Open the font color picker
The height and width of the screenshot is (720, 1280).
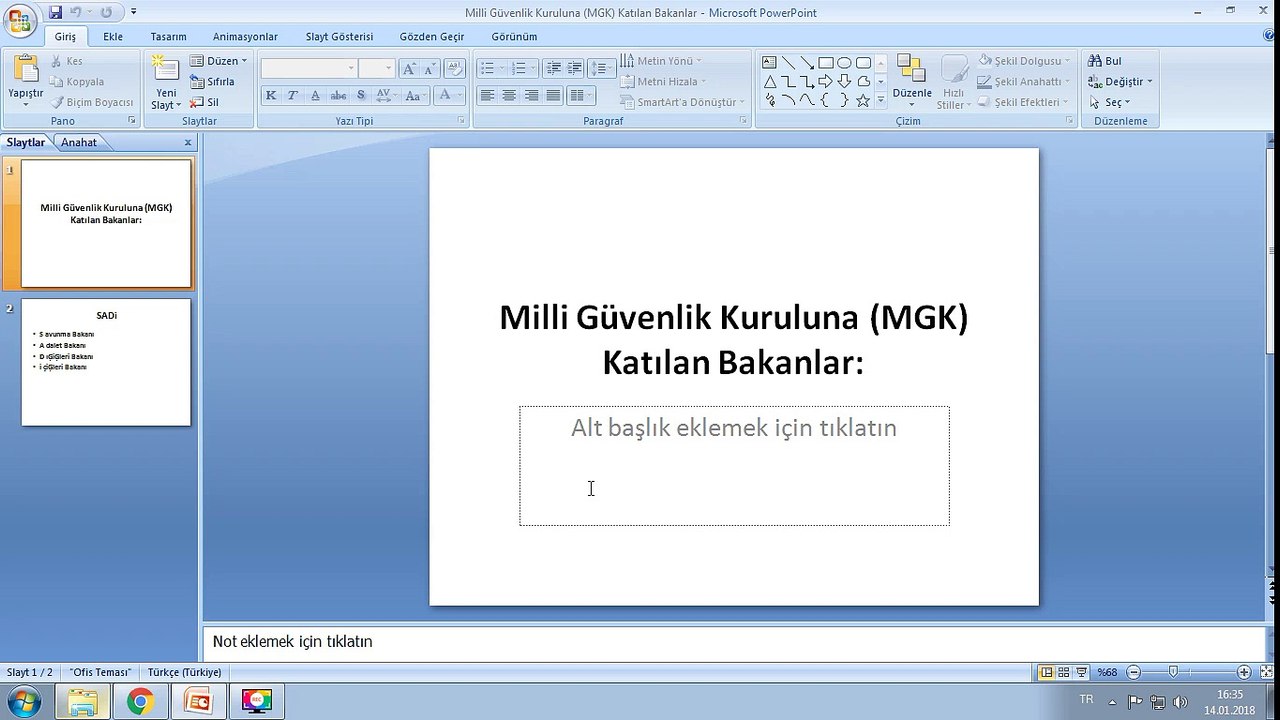point(449,95)
